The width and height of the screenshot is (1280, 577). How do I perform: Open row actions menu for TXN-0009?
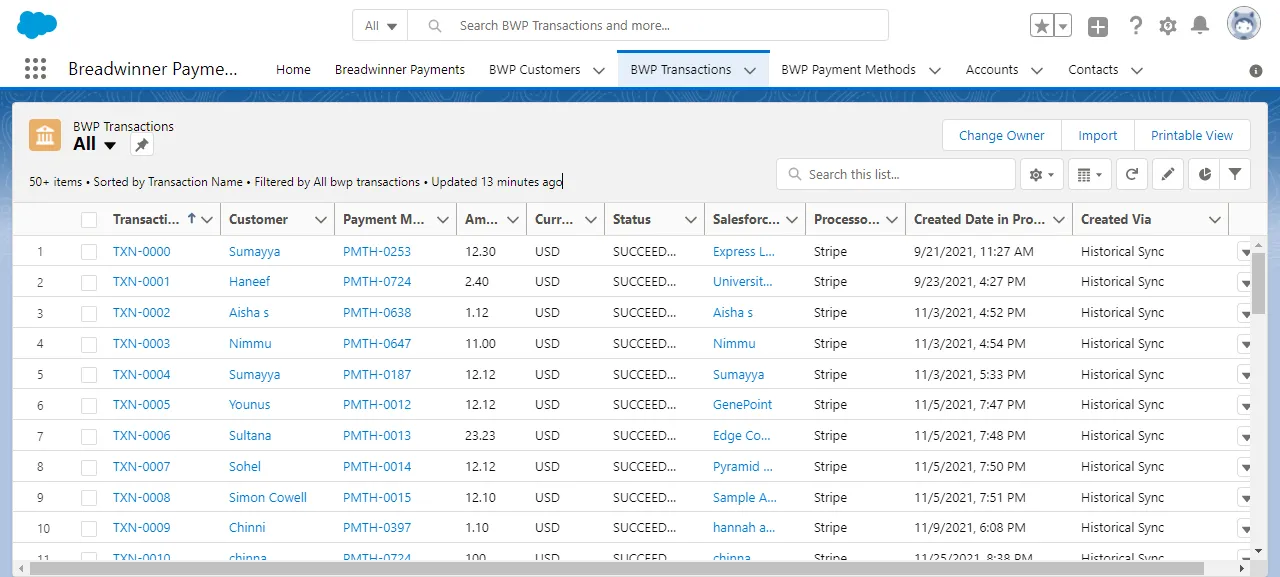(x=1244, y=528)
